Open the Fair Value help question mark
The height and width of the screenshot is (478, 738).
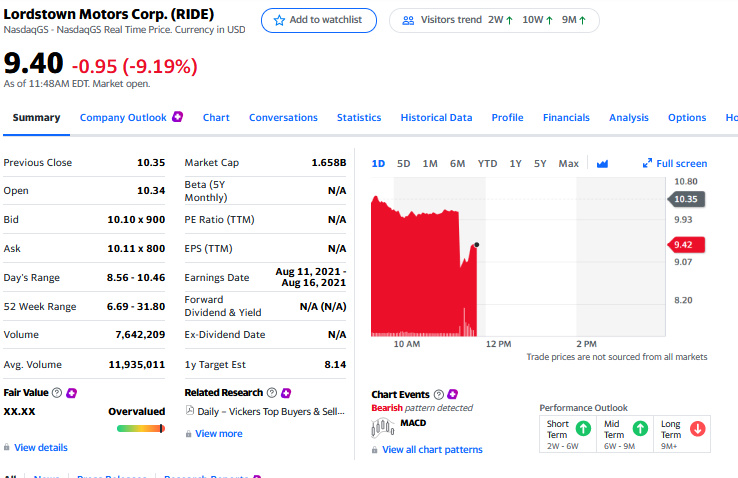[57, 392]
